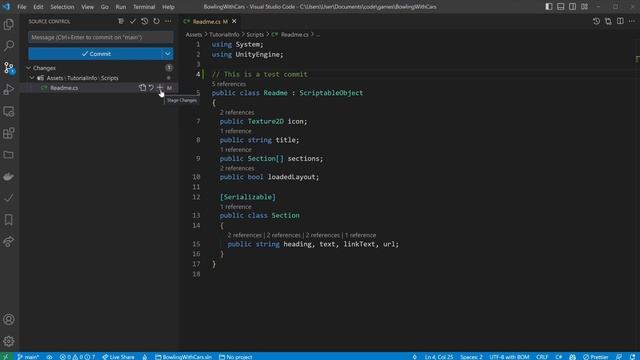Click Live Share in status bar
Viewport: 640px width, 360px height.
pyautogui.click(x=118, y=357)
